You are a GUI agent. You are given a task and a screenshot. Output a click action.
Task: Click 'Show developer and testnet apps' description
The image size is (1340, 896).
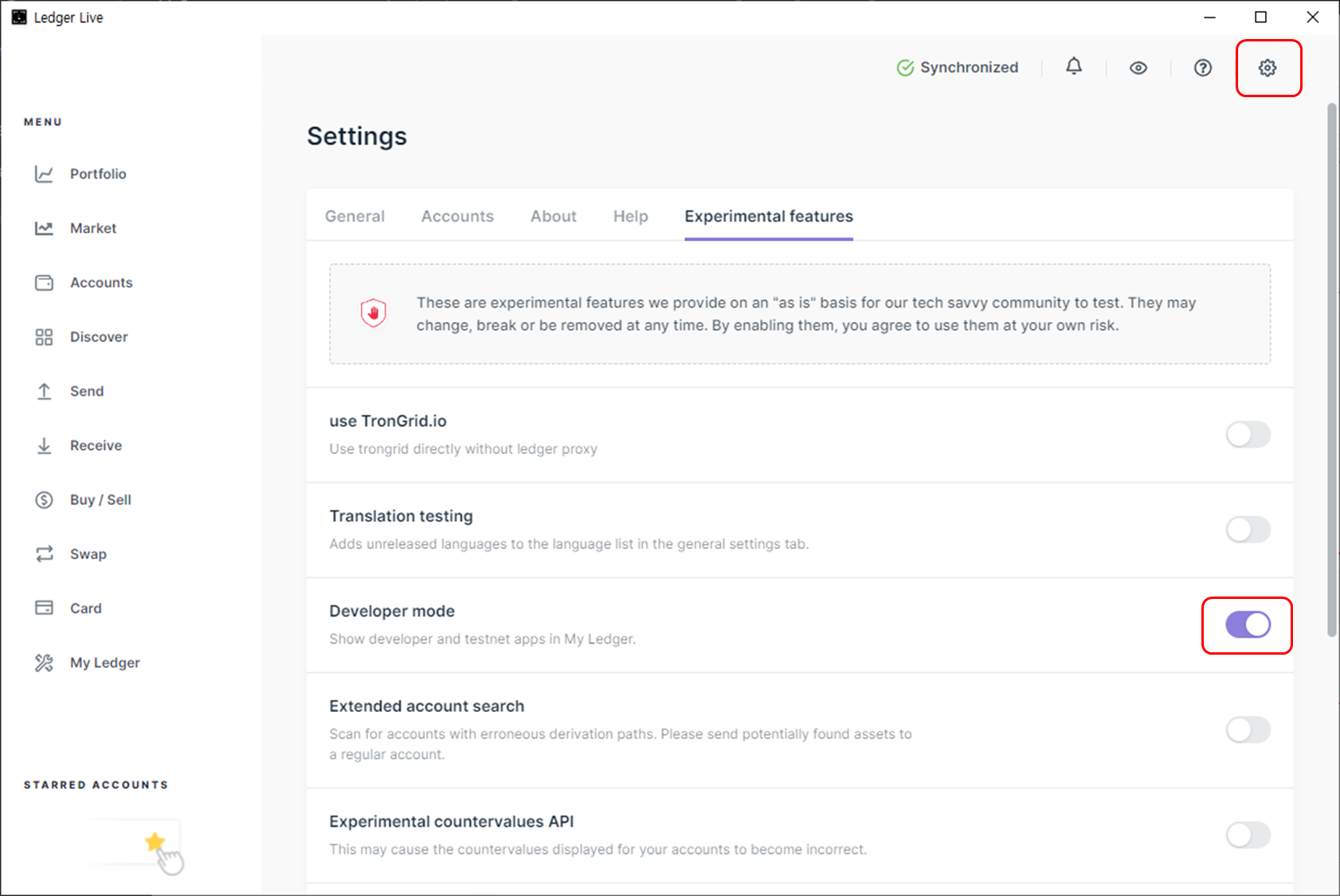pyautogui.click(x=483, y=639)
